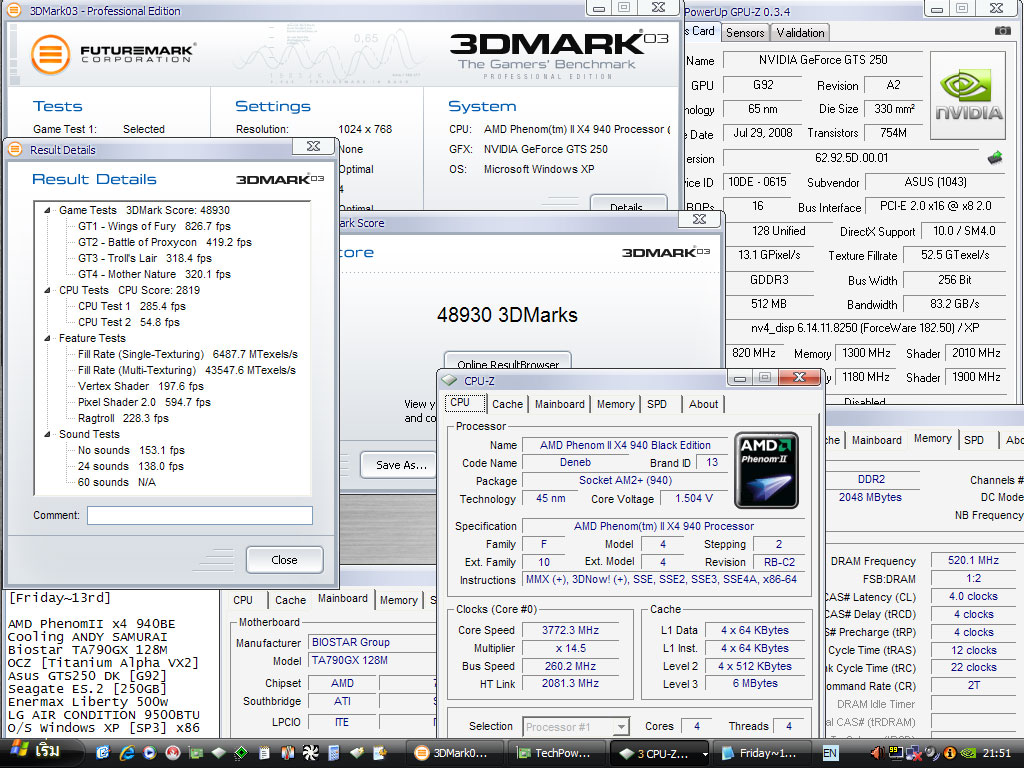The image size is (1024, 768).
Task: Click Mainboard tab in the CPU-Z Memory window
Action: (x=876, y=440)
